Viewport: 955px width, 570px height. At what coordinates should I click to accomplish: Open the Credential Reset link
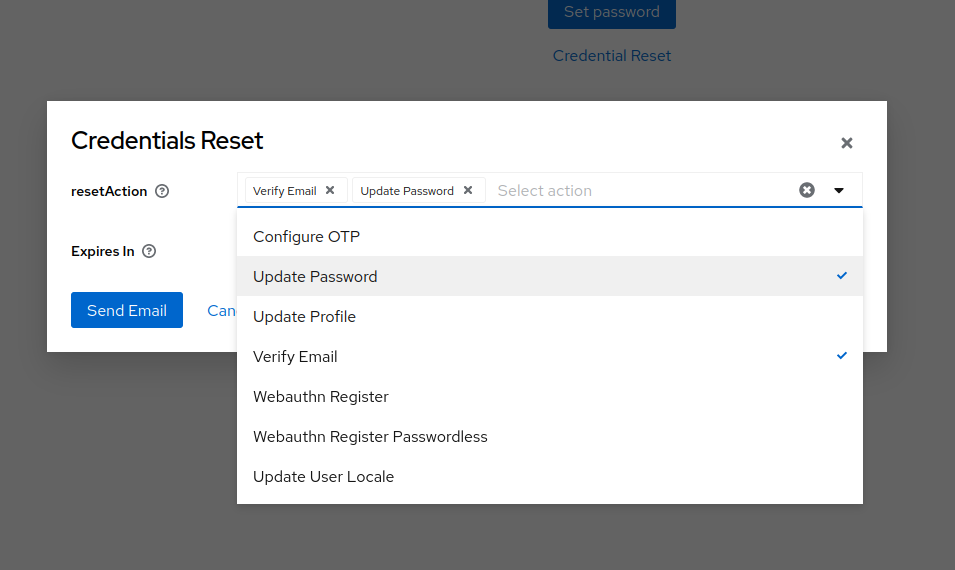point(611,56)
